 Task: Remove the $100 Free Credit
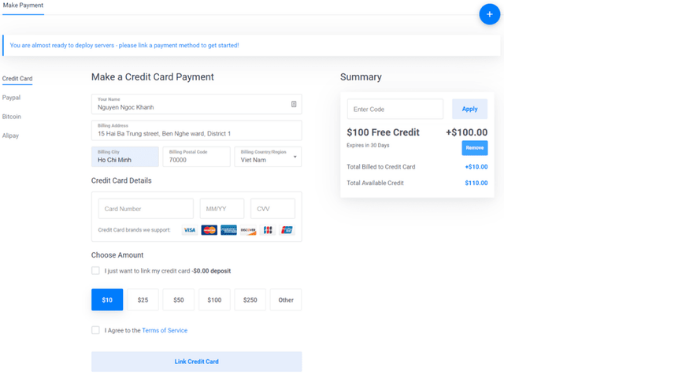tap(475, 148)
